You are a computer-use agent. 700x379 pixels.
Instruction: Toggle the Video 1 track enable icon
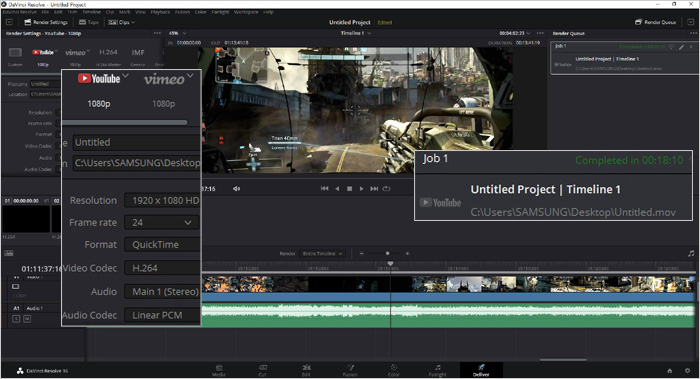click(x=16, y=286)
